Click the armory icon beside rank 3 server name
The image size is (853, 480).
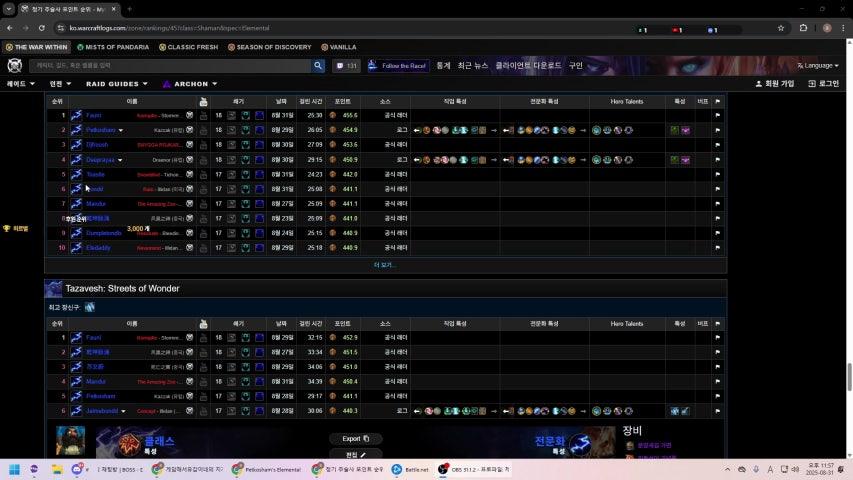pyautogui.click(x=190, y=145)
